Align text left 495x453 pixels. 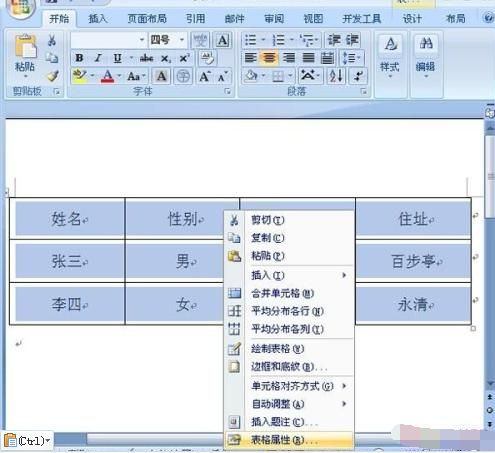250,58
